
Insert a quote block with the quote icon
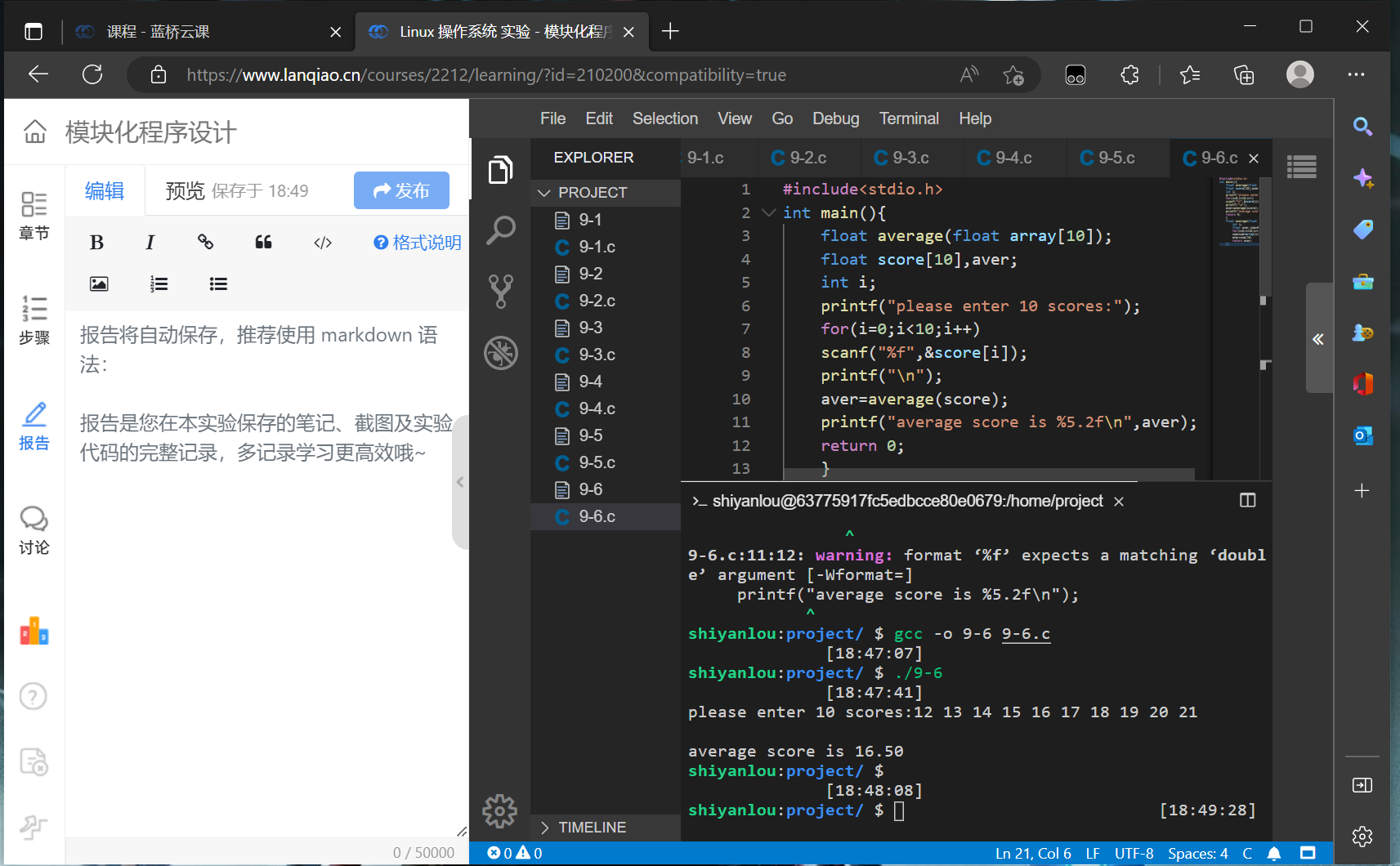[263, 243]
